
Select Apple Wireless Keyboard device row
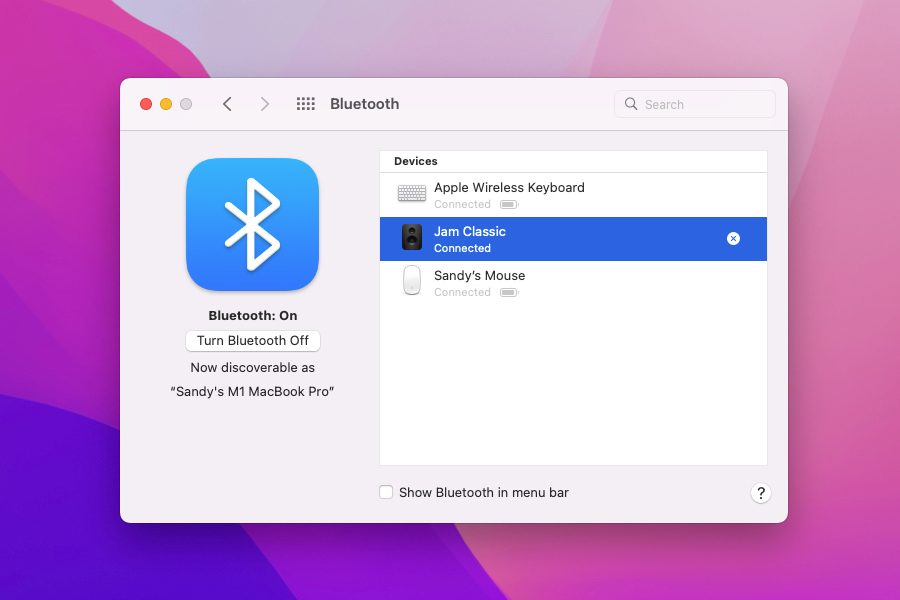pos(573,195)
